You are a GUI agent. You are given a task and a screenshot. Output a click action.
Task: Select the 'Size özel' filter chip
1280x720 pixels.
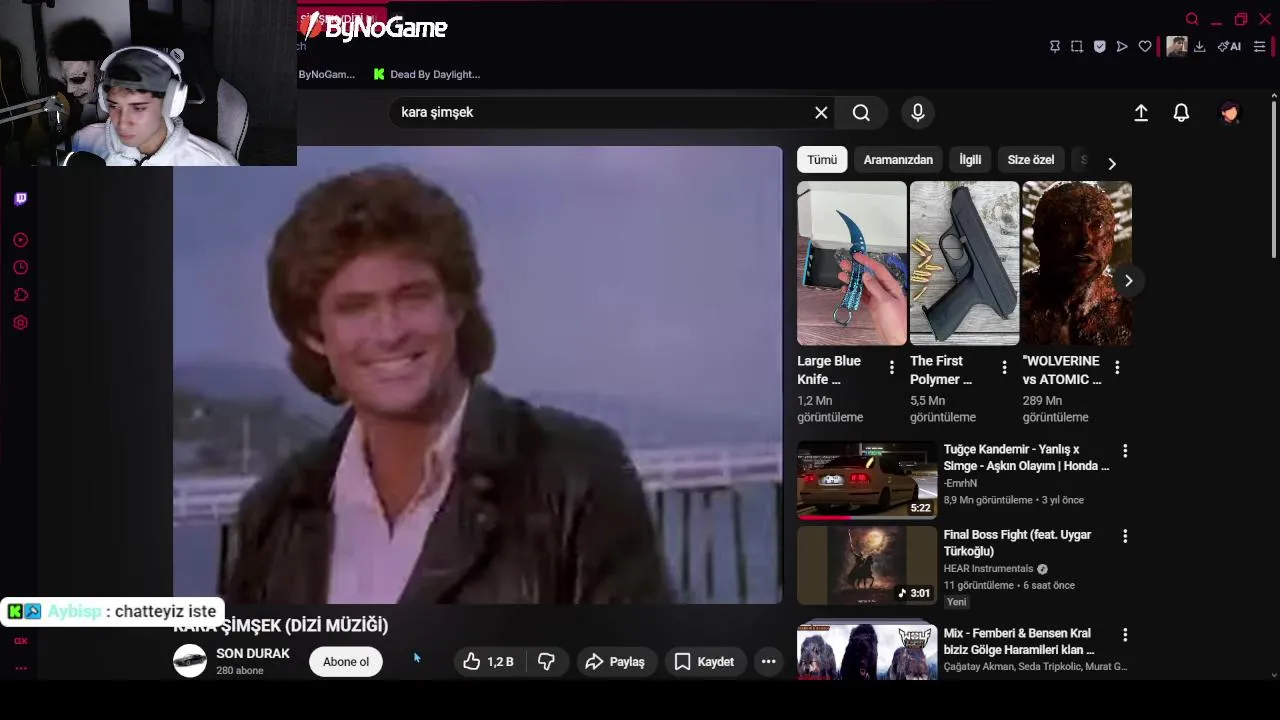1031,160
